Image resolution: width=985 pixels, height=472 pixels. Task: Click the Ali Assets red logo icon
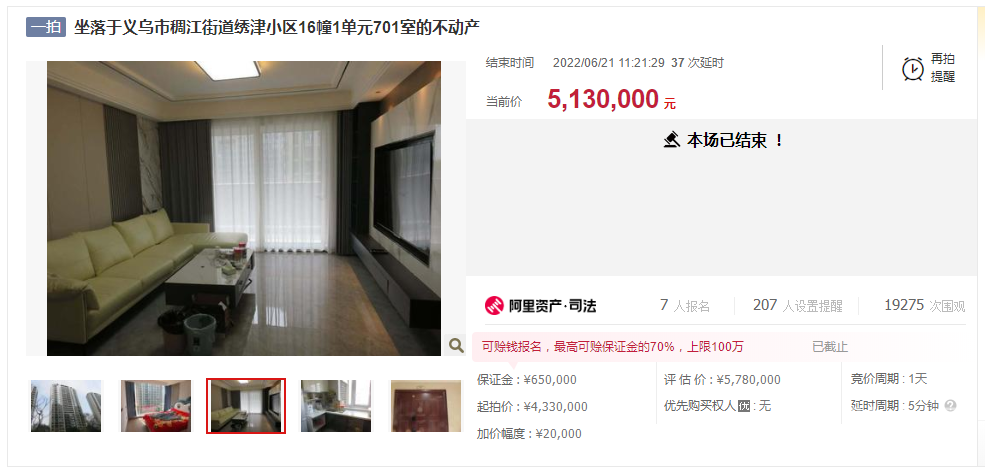pyautogui.click(x=494, y=306)
